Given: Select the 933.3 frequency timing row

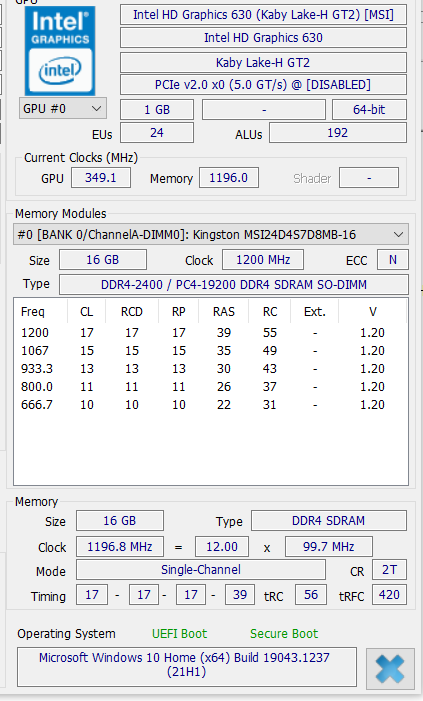Looking at the screenshot, I should 211,368.
